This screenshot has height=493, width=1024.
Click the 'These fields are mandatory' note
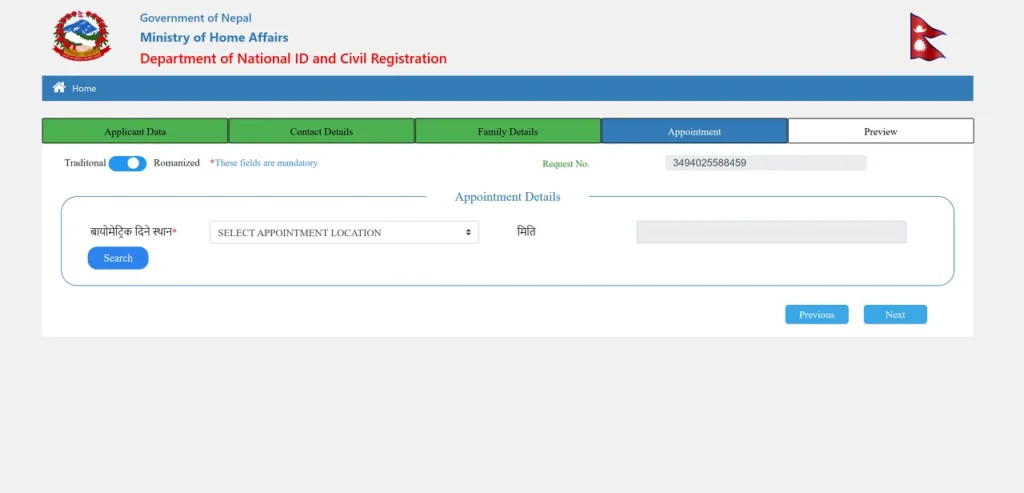click(264, 163)
